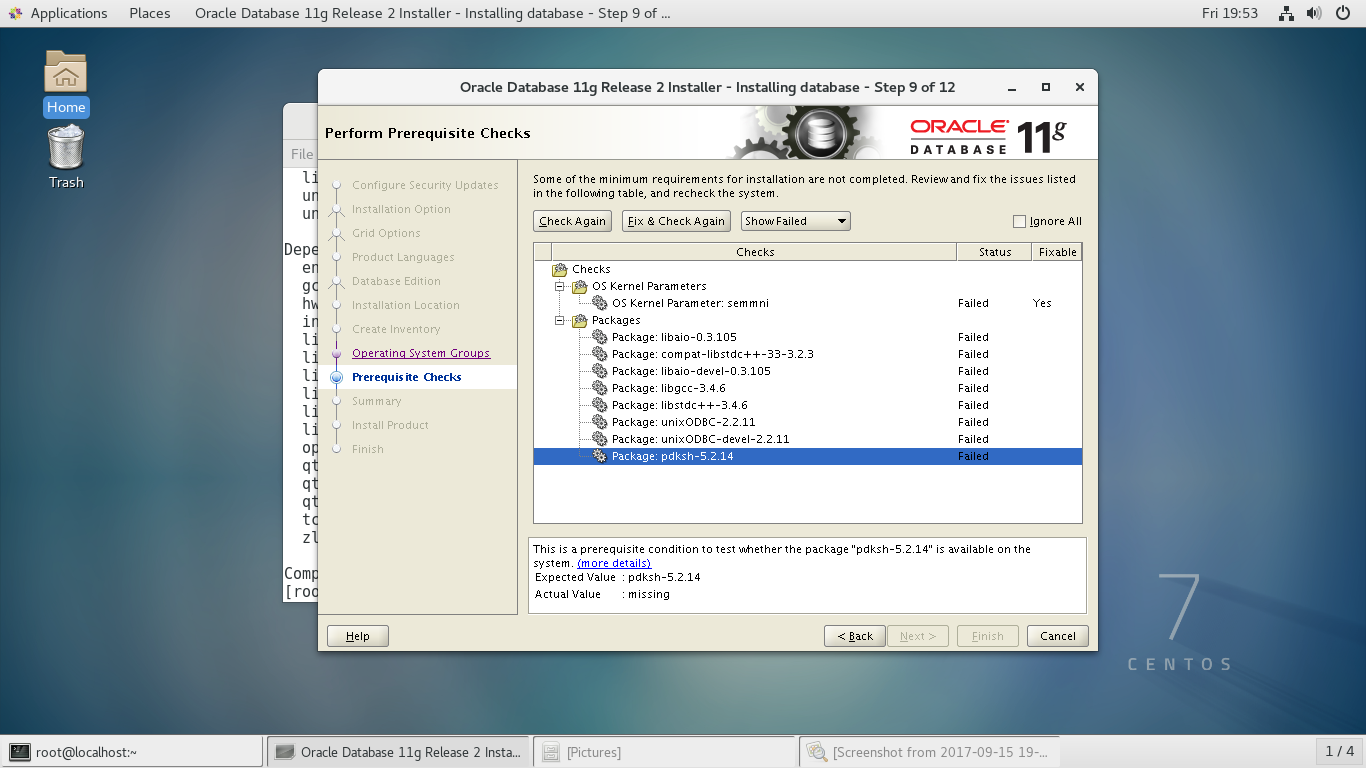Open the Places menu
The image size is (1366, 768).
(150, 13)
